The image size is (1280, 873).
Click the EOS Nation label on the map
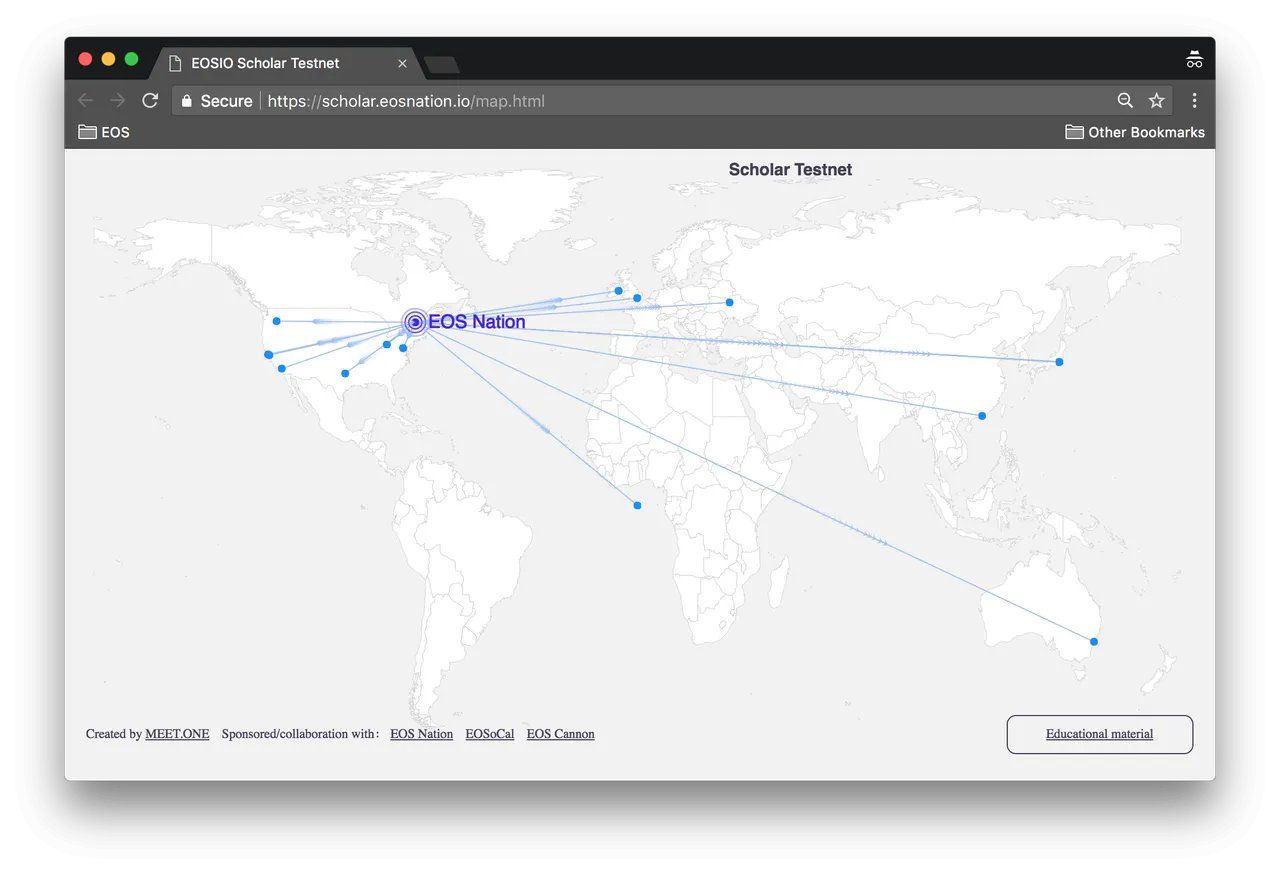(x=477, y=322)
